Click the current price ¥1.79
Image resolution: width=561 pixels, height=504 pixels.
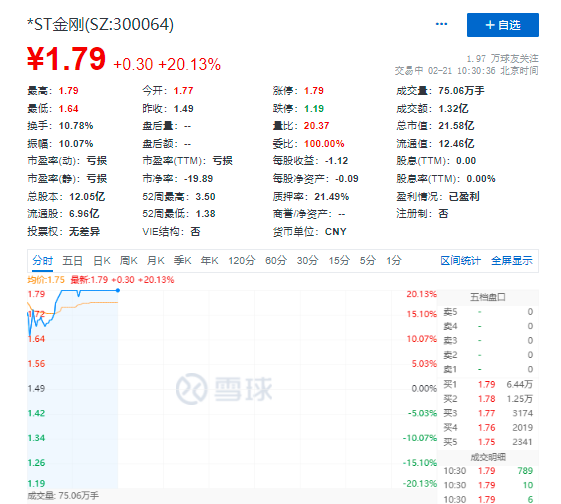(67, 59)
